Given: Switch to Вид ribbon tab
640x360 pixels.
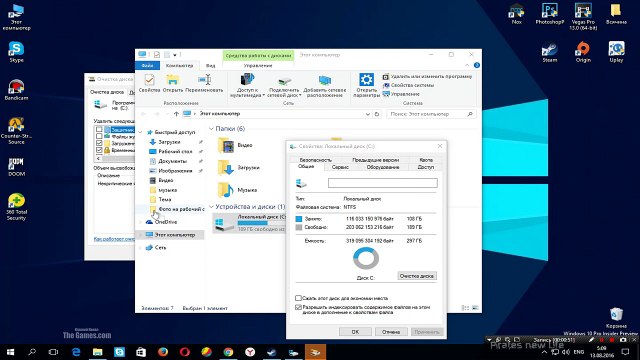Looking at the screenshot, I should [x=211, y=65].
